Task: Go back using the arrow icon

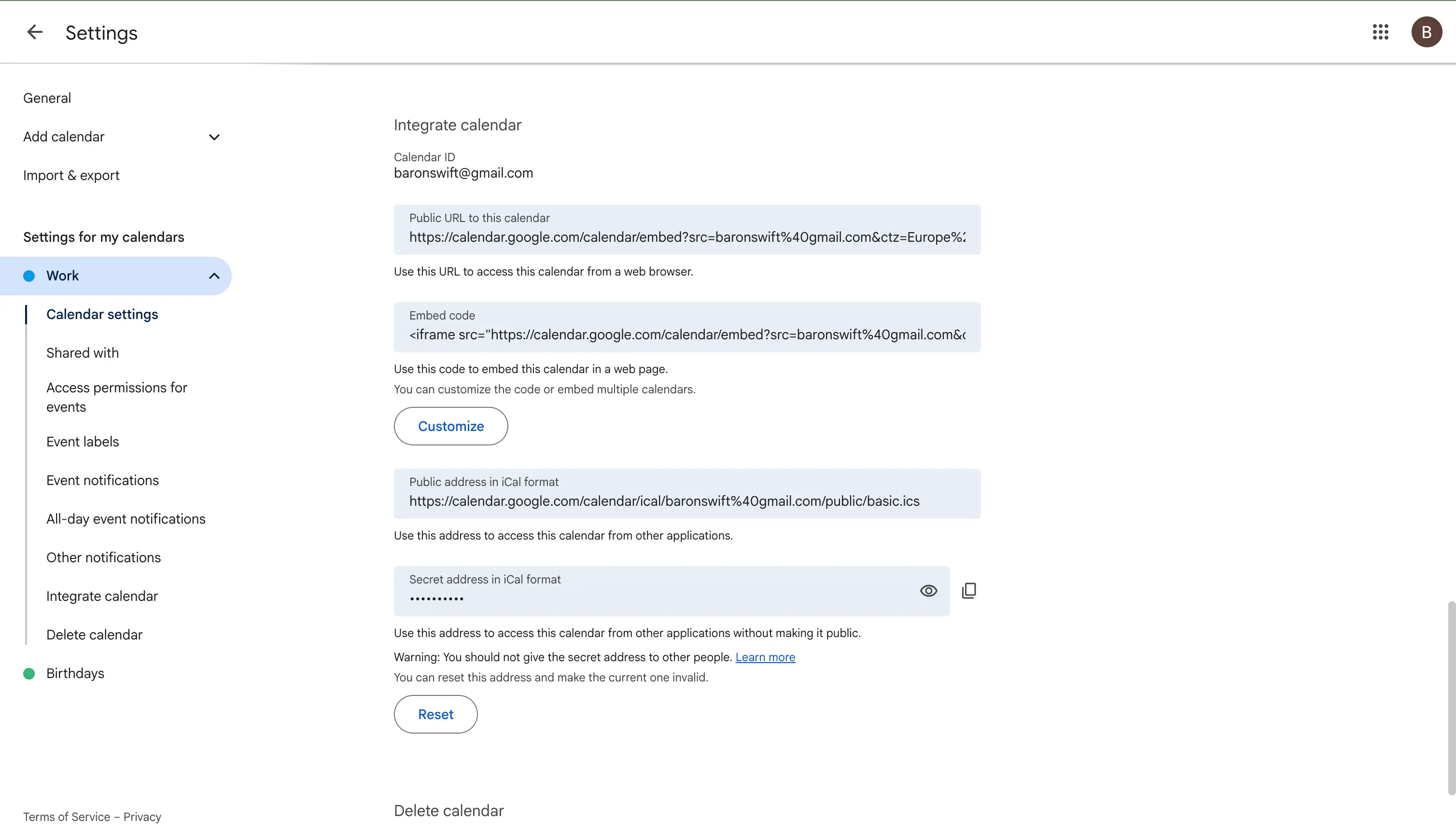Action: (35, 32)
